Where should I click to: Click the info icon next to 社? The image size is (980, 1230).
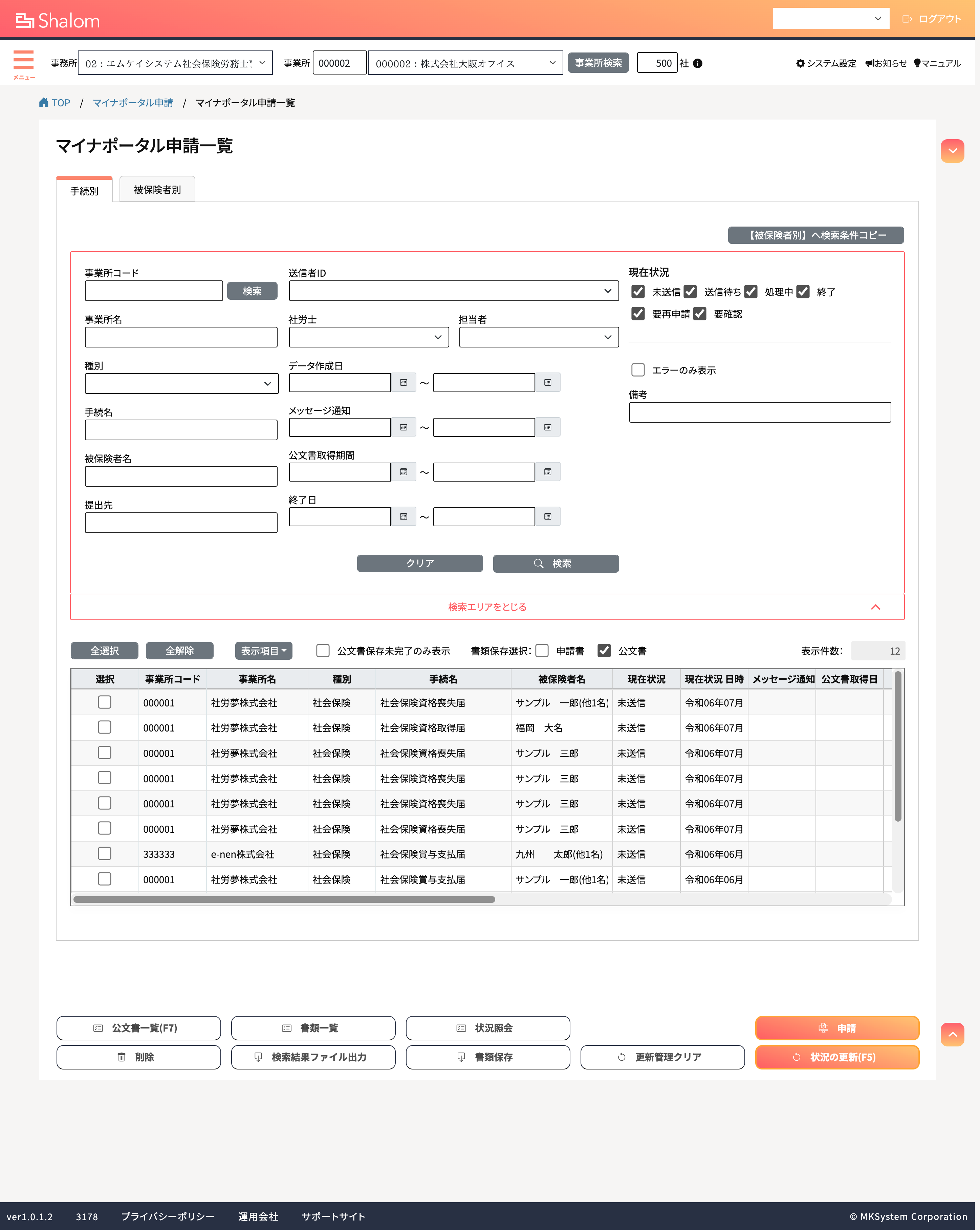point(698,63)
